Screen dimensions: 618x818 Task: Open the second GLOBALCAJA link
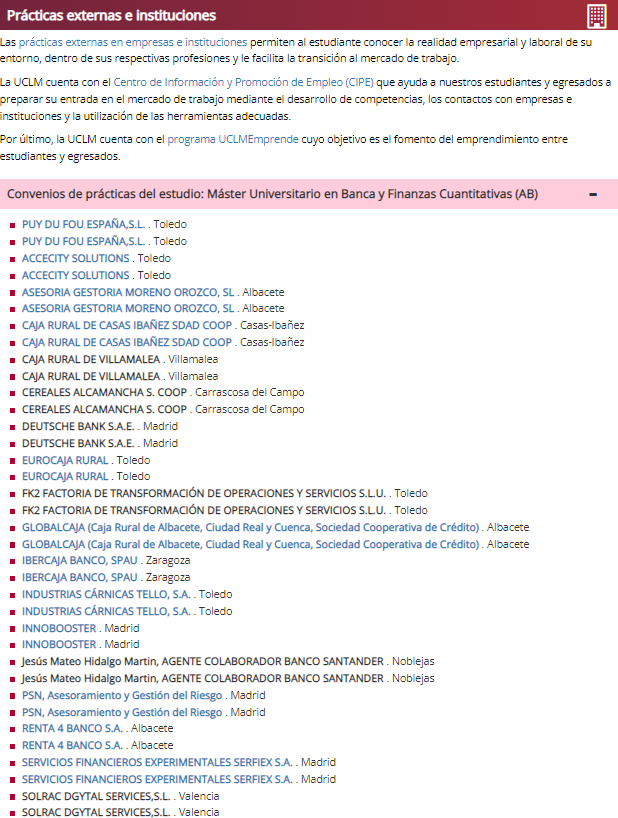click(250, 545)
